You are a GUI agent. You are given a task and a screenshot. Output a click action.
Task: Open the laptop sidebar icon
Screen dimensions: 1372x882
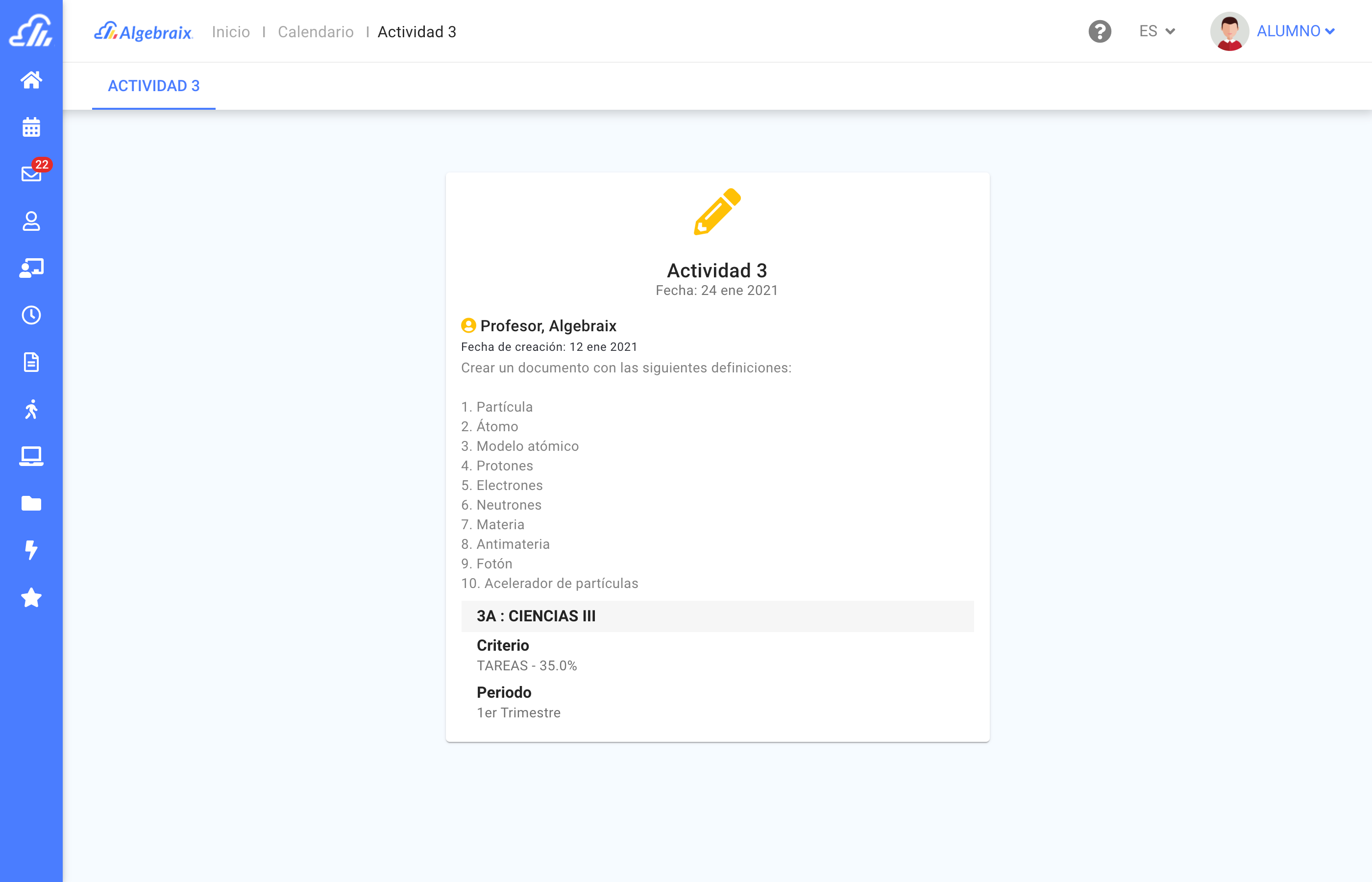tap(31, 457)
